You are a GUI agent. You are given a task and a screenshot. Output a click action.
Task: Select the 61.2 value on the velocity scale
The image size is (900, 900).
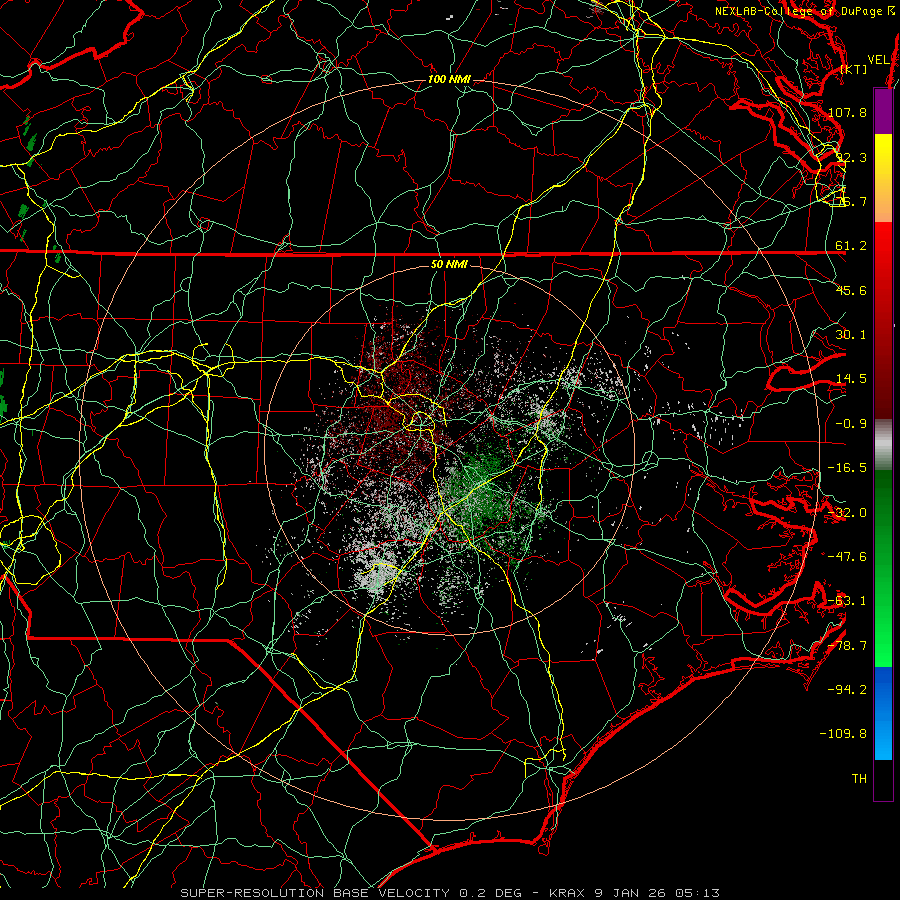pos(851,246)
